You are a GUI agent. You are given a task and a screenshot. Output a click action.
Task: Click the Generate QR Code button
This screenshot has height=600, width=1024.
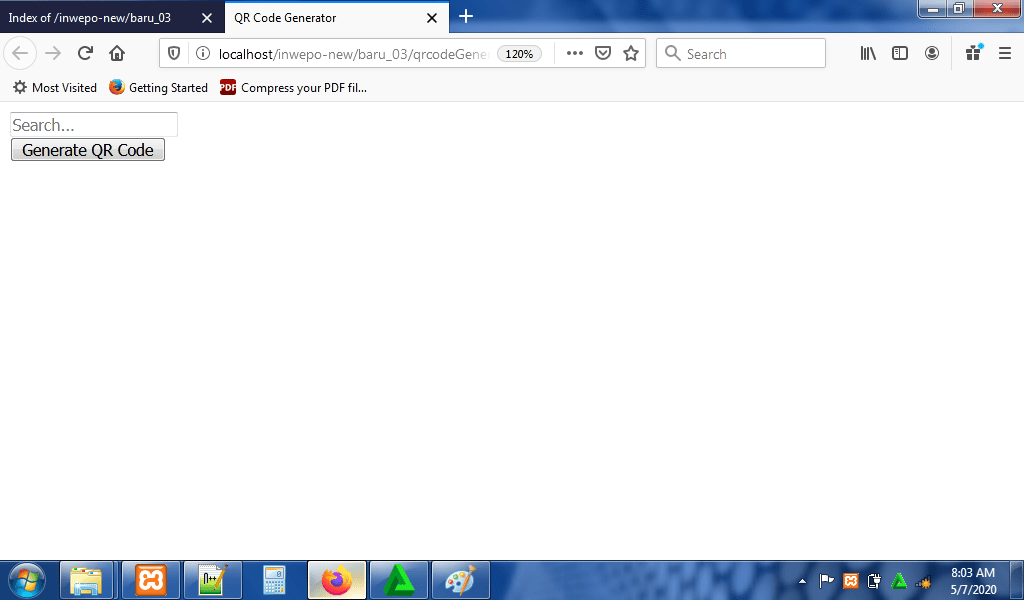[x=88, y=150]
